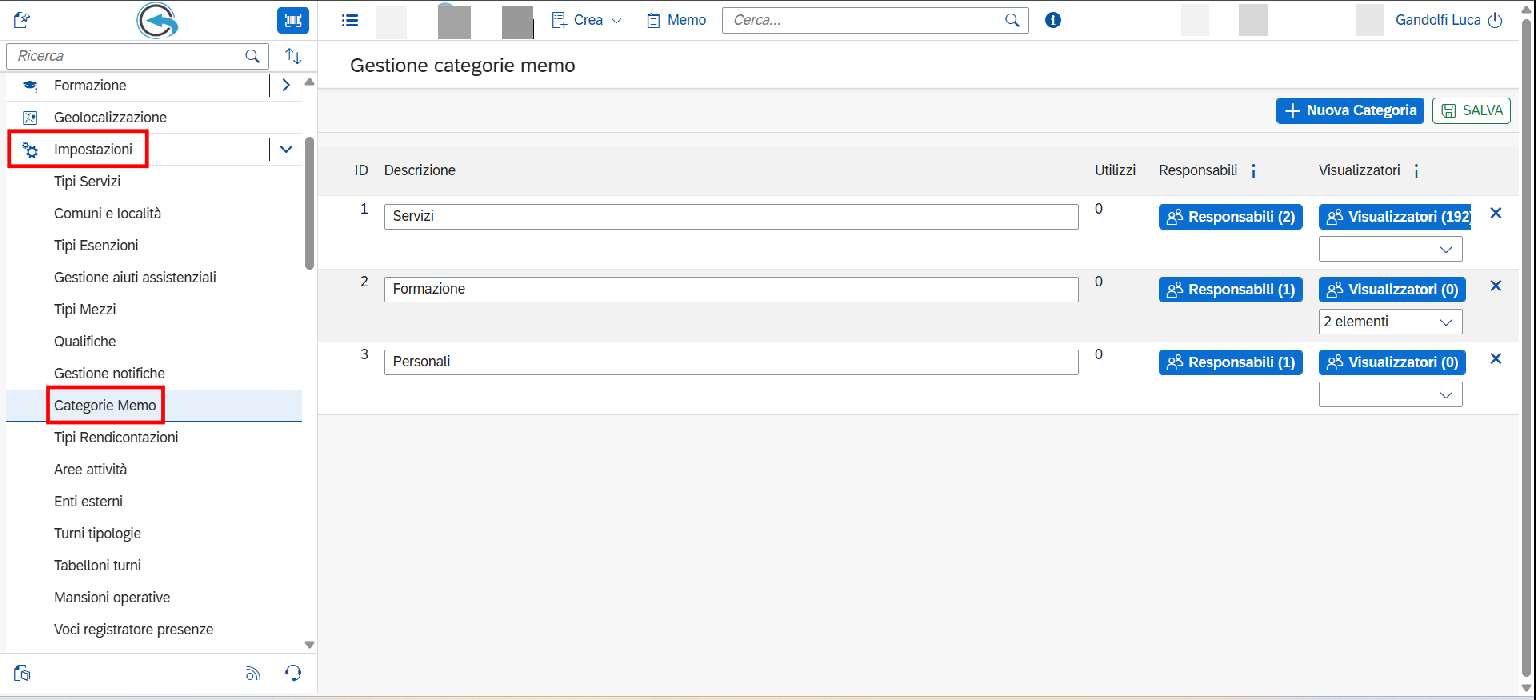
Task: Open Tipi Rendicontazioni in sidebar
Action: point(116,437)
